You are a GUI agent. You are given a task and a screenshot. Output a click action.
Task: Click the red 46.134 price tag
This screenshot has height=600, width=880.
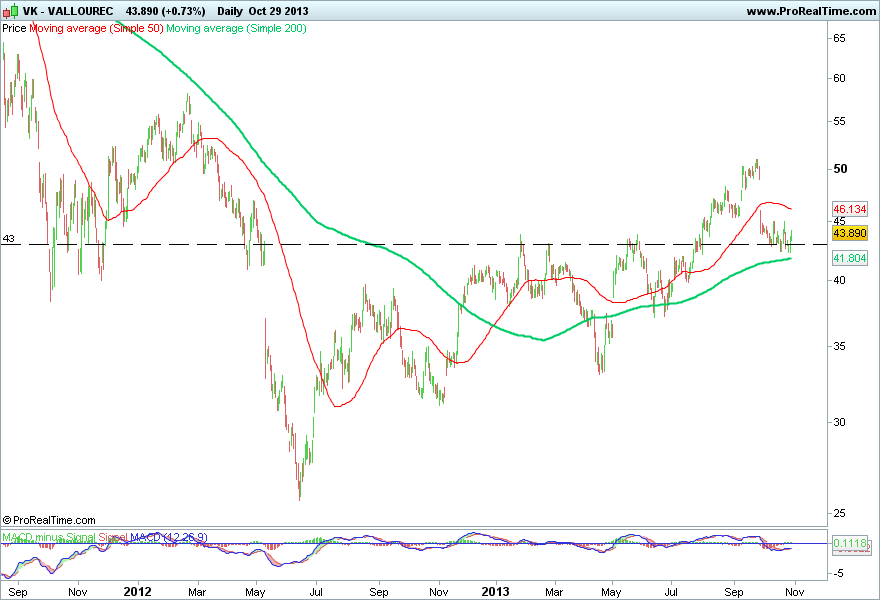coord(850,209)
